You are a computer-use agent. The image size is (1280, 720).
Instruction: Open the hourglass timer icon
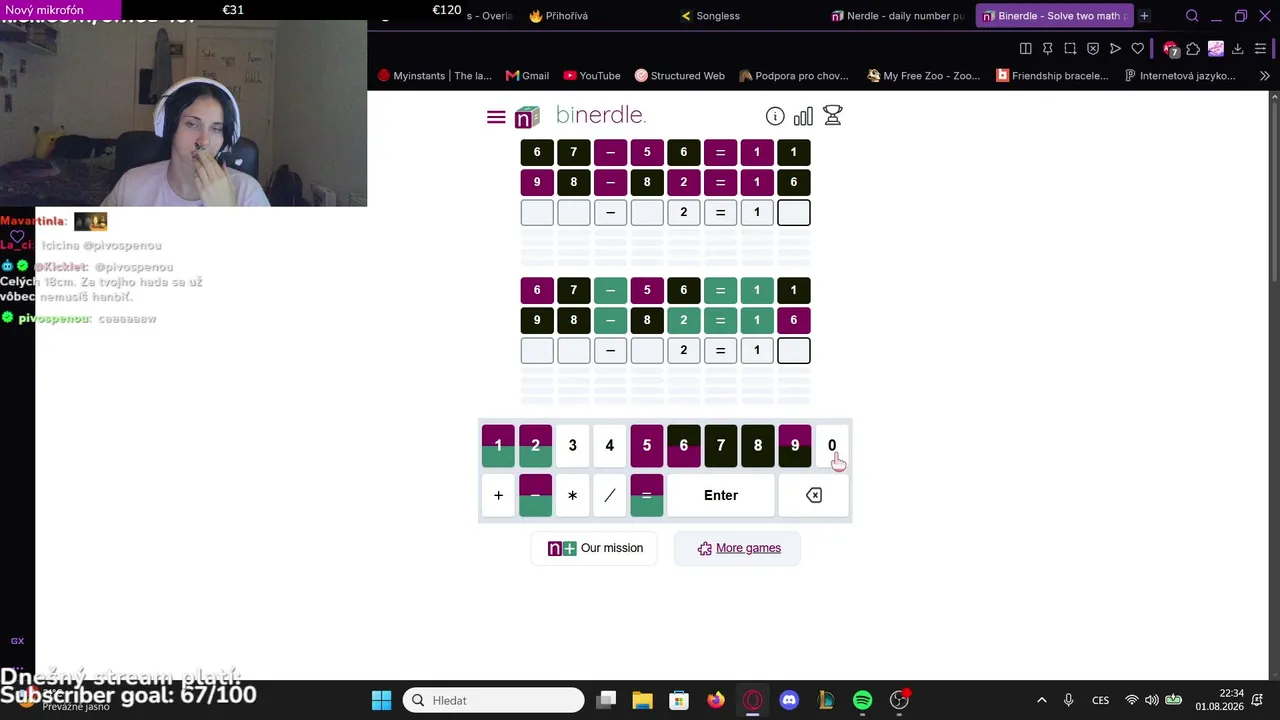pyautogui.click(x=832, y=116)
